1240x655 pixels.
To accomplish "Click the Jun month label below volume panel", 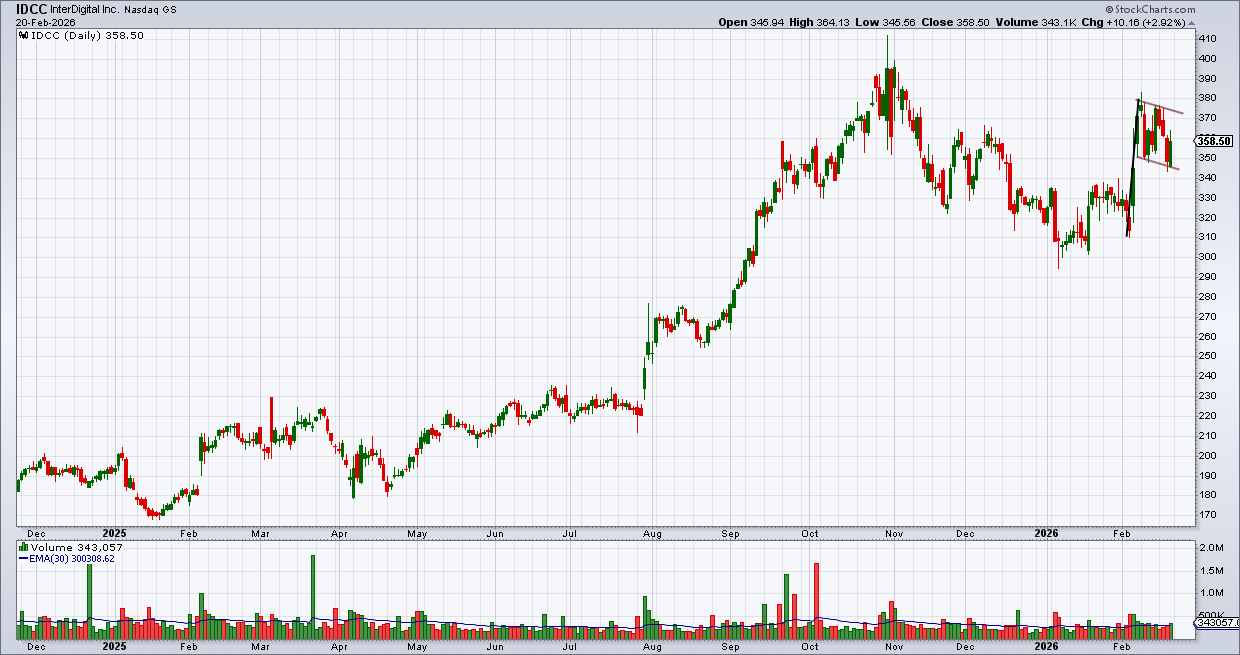I will point(495,646).
